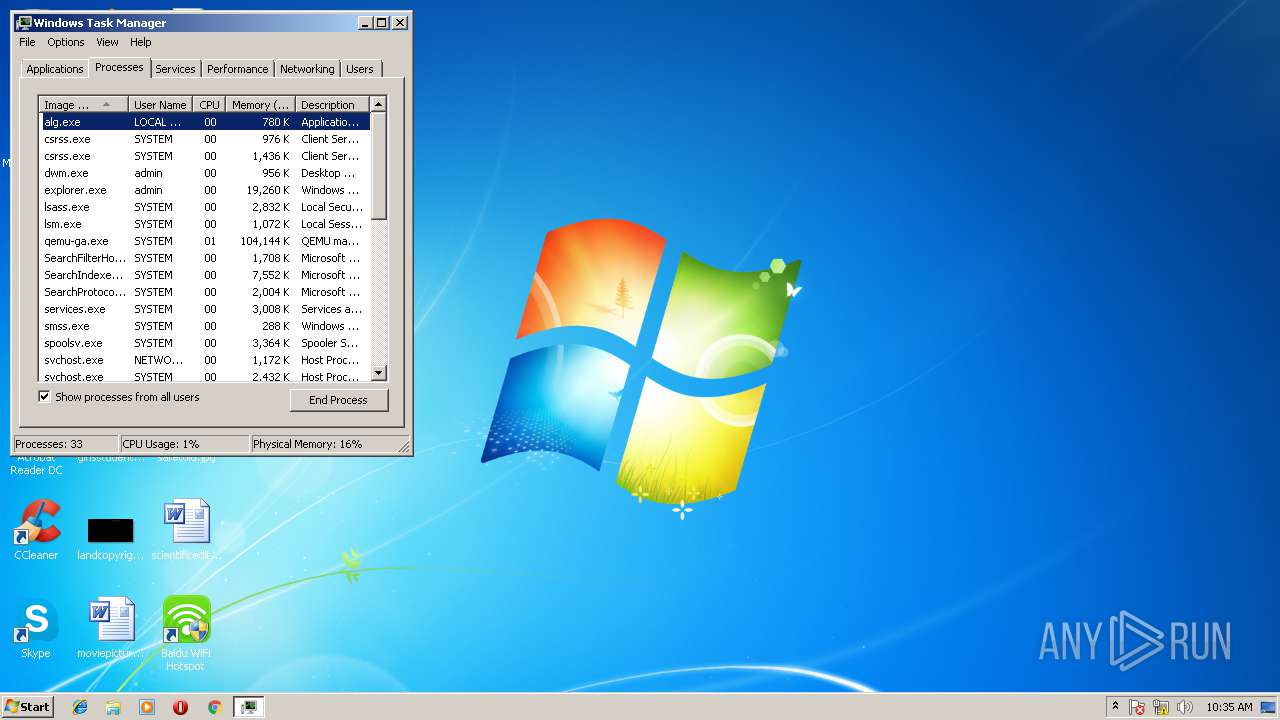
Task: Click the Task Manager title bar icon
Action: [25, 22]
